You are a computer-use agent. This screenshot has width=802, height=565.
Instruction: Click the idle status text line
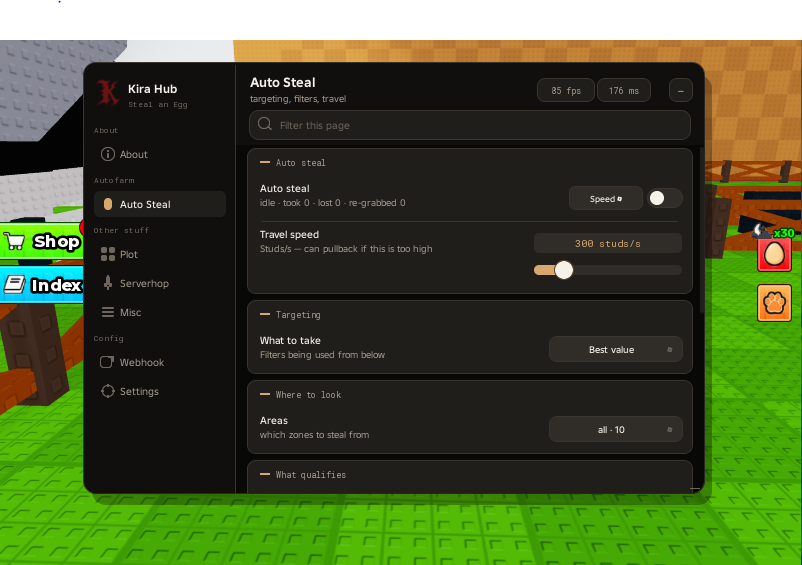click(x=332, y=202)
